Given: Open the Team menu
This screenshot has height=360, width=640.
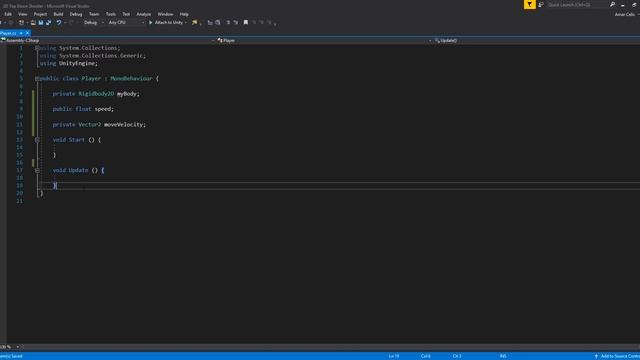Looking at the screenshot, I should 94,14.
